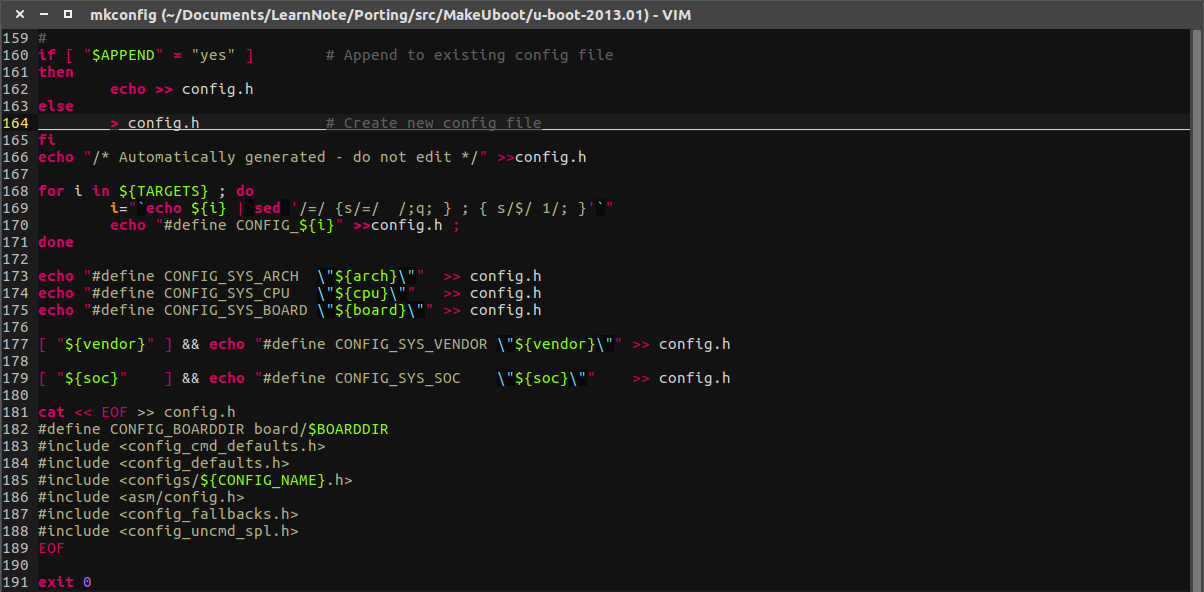Viewport: 1204px width, 592px height.
Task: Click "#include <config_fallbacks.h>"
Action: click(x=168, y=514)
